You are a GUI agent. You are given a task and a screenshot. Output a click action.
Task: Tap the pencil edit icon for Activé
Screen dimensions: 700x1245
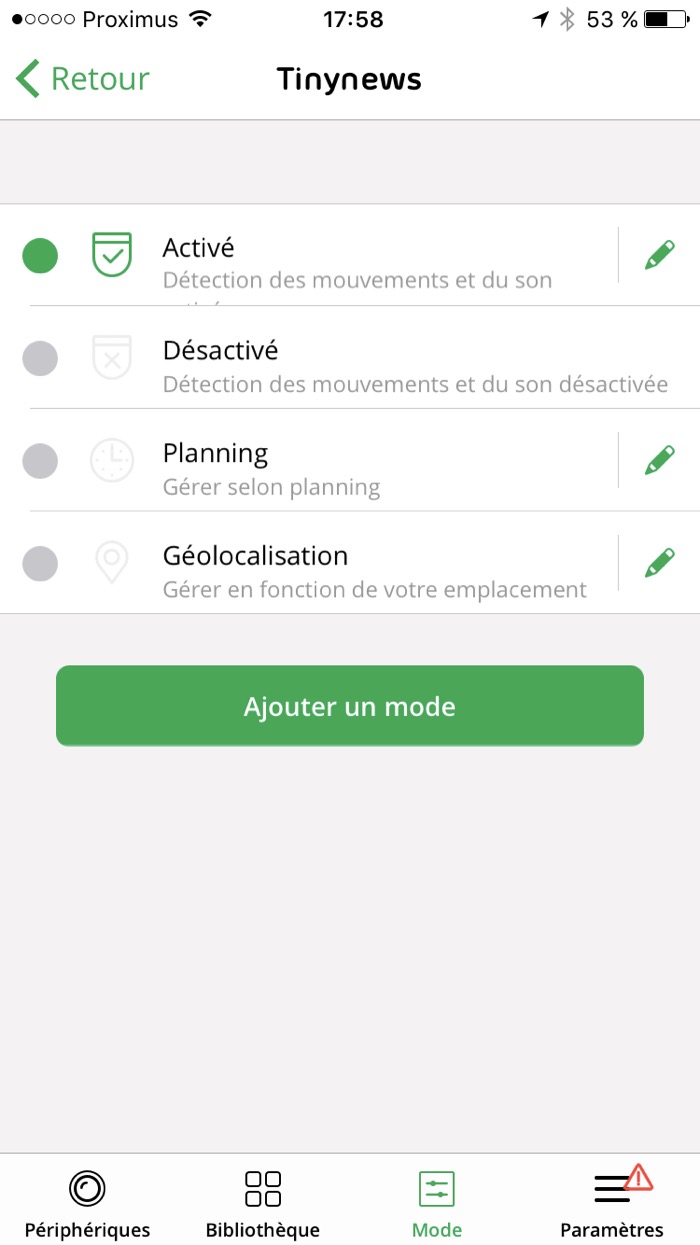tap(659, 255)
